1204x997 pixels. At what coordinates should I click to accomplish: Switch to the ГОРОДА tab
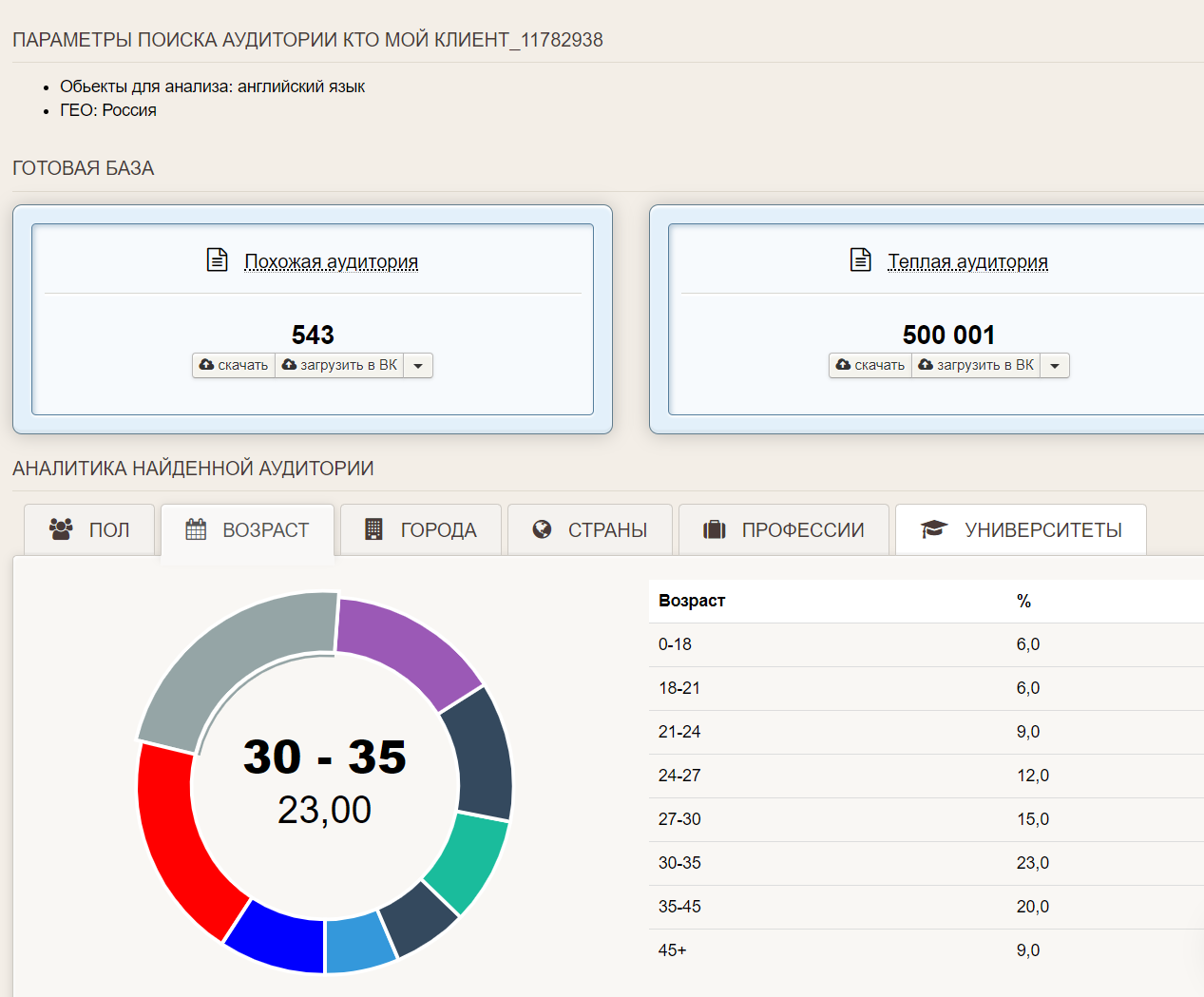coord(421,529)
